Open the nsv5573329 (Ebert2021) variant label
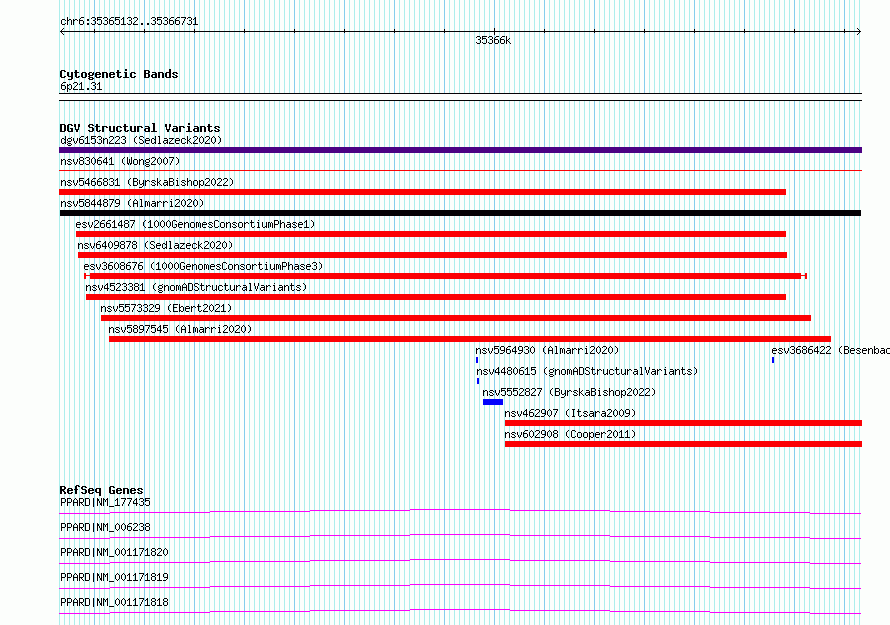Image resolution: width=890 pixels, height=625 pixels. tap(166, 308)
